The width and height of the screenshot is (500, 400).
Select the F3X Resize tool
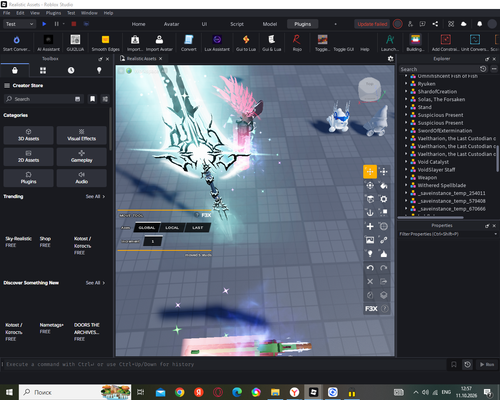[x=384, y=172]
